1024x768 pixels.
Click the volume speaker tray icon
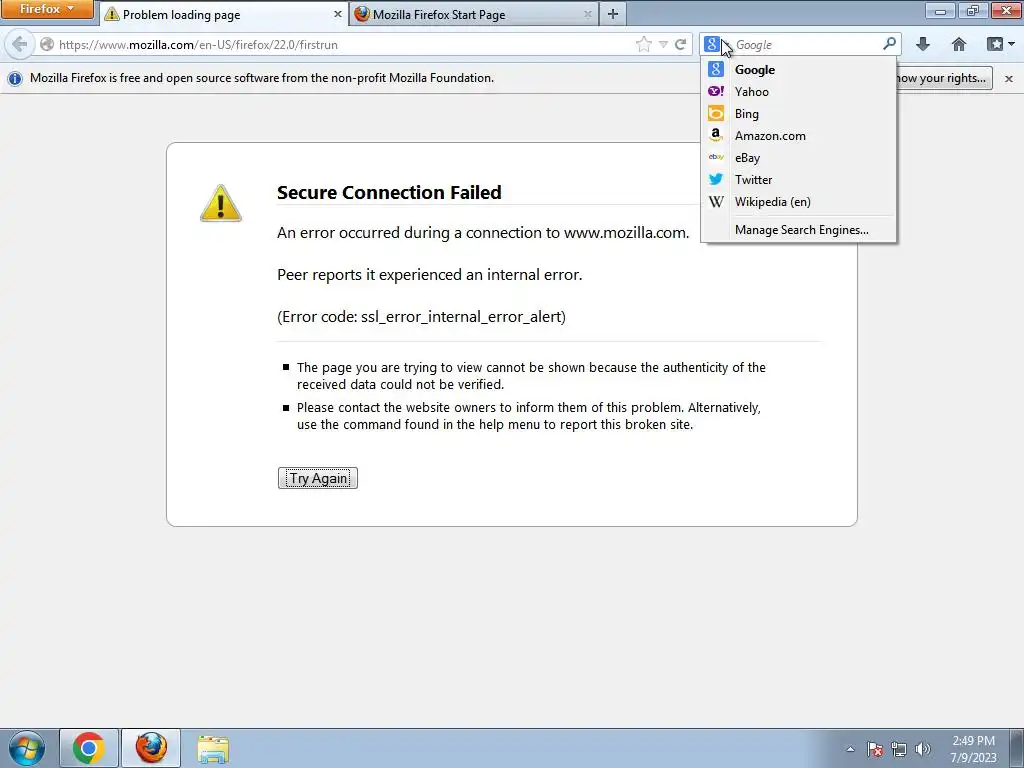[x=923, y=749]
